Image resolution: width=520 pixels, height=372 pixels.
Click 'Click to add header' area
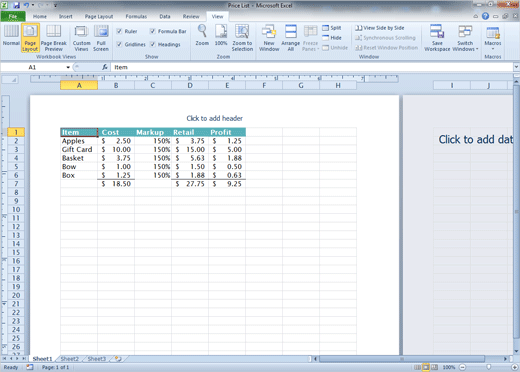[214, 118]
